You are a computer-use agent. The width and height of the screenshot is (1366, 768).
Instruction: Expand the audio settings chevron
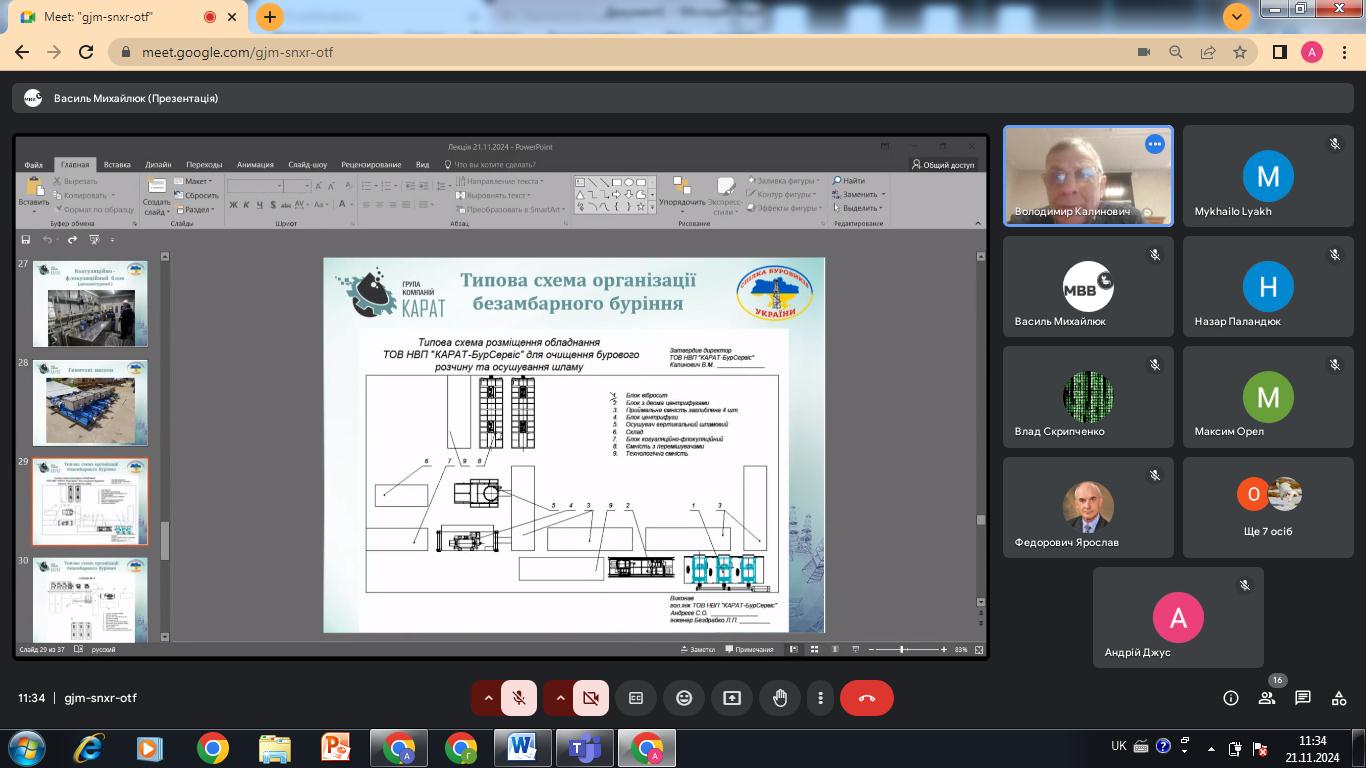[x=488, y=698]
